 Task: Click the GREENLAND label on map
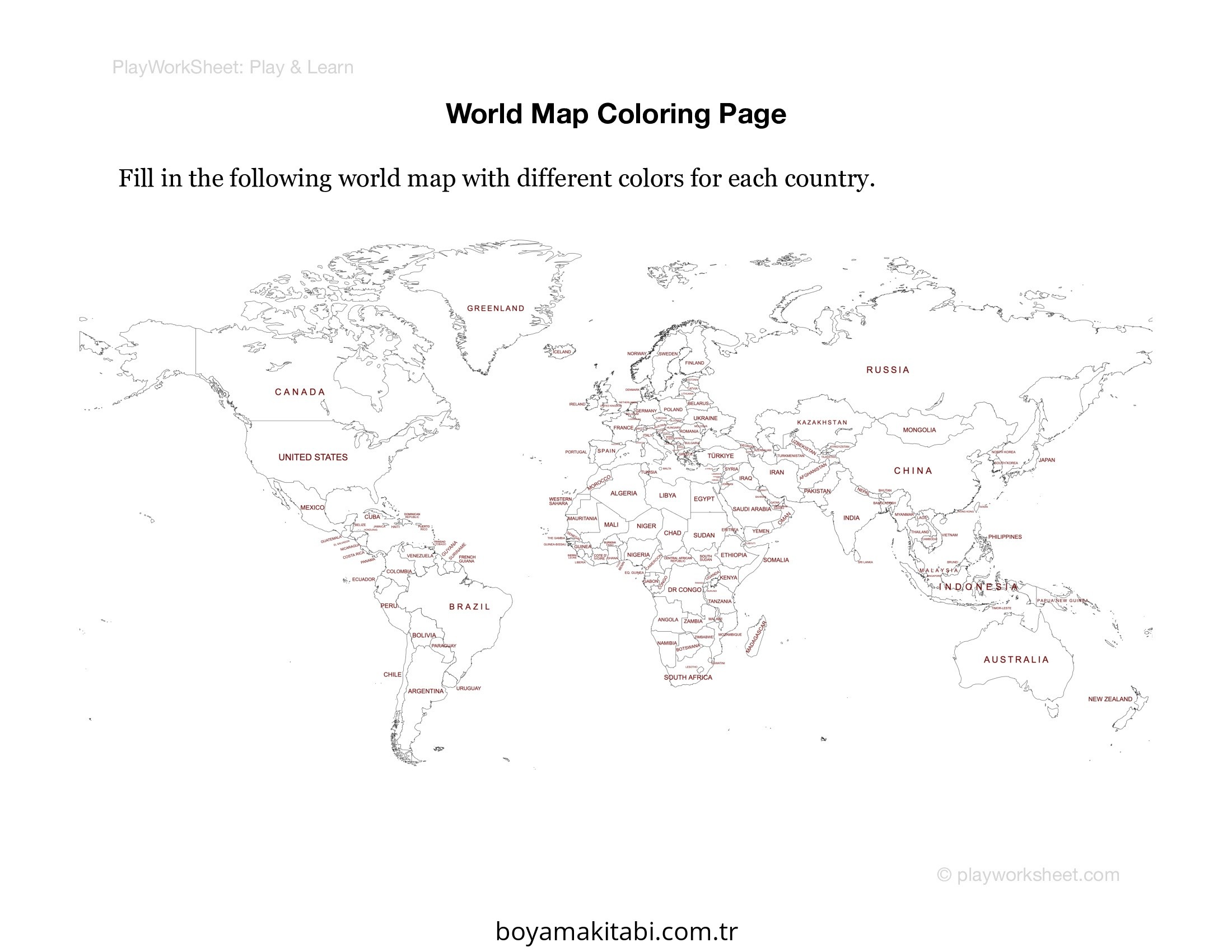[x=495, y=309]
